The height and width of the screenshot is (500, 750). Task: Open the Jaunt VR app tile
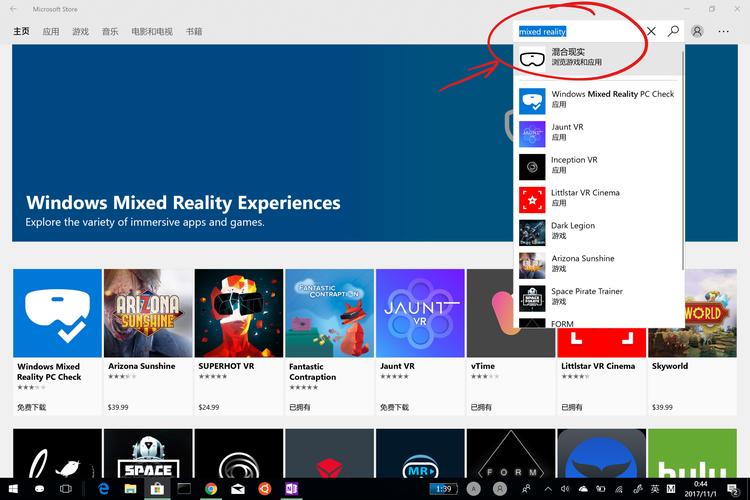click(x=420, y=342)
